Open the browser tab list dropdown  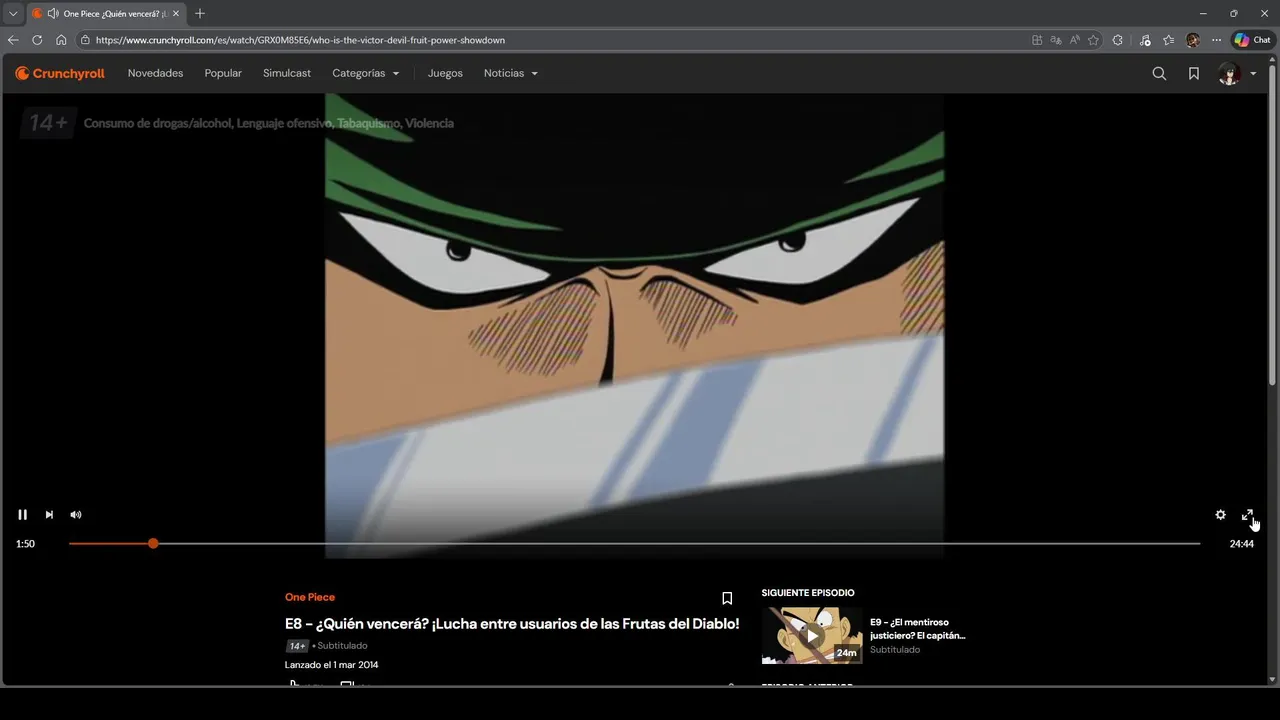click(x=13, y=14)
